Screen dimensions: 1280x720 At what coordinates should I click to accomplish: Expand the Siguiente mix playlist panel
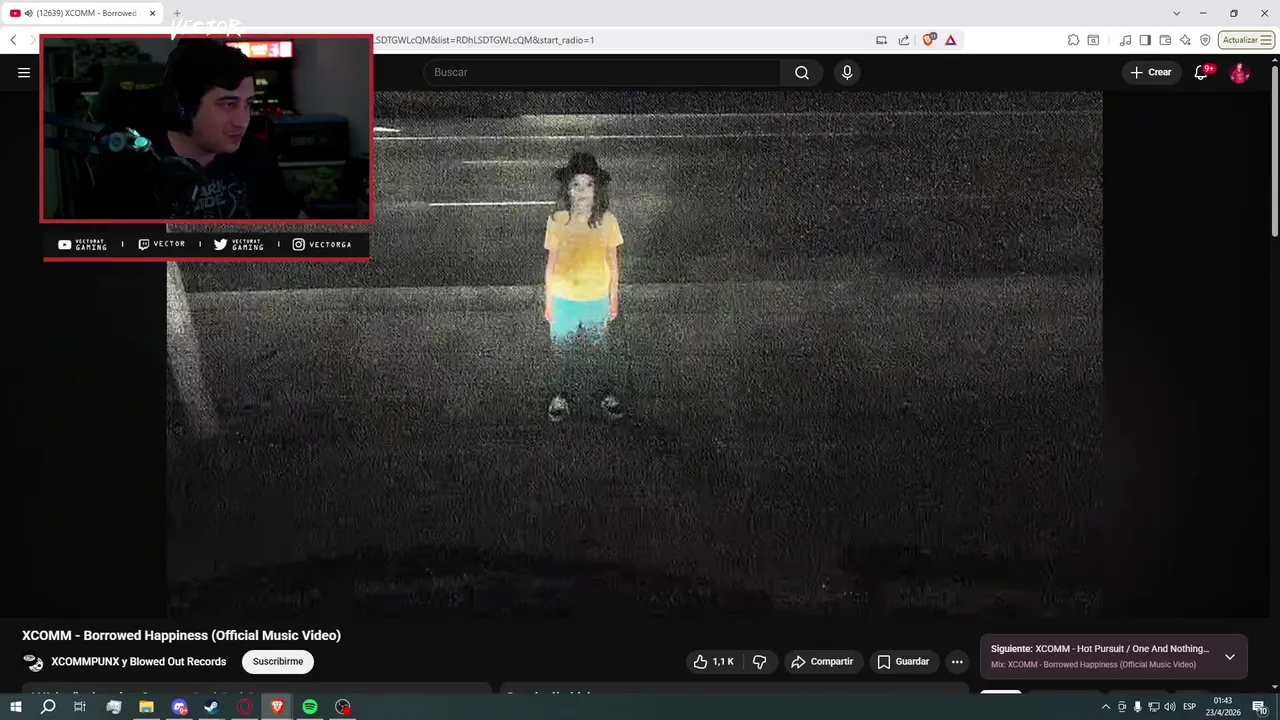(1229, 656)
